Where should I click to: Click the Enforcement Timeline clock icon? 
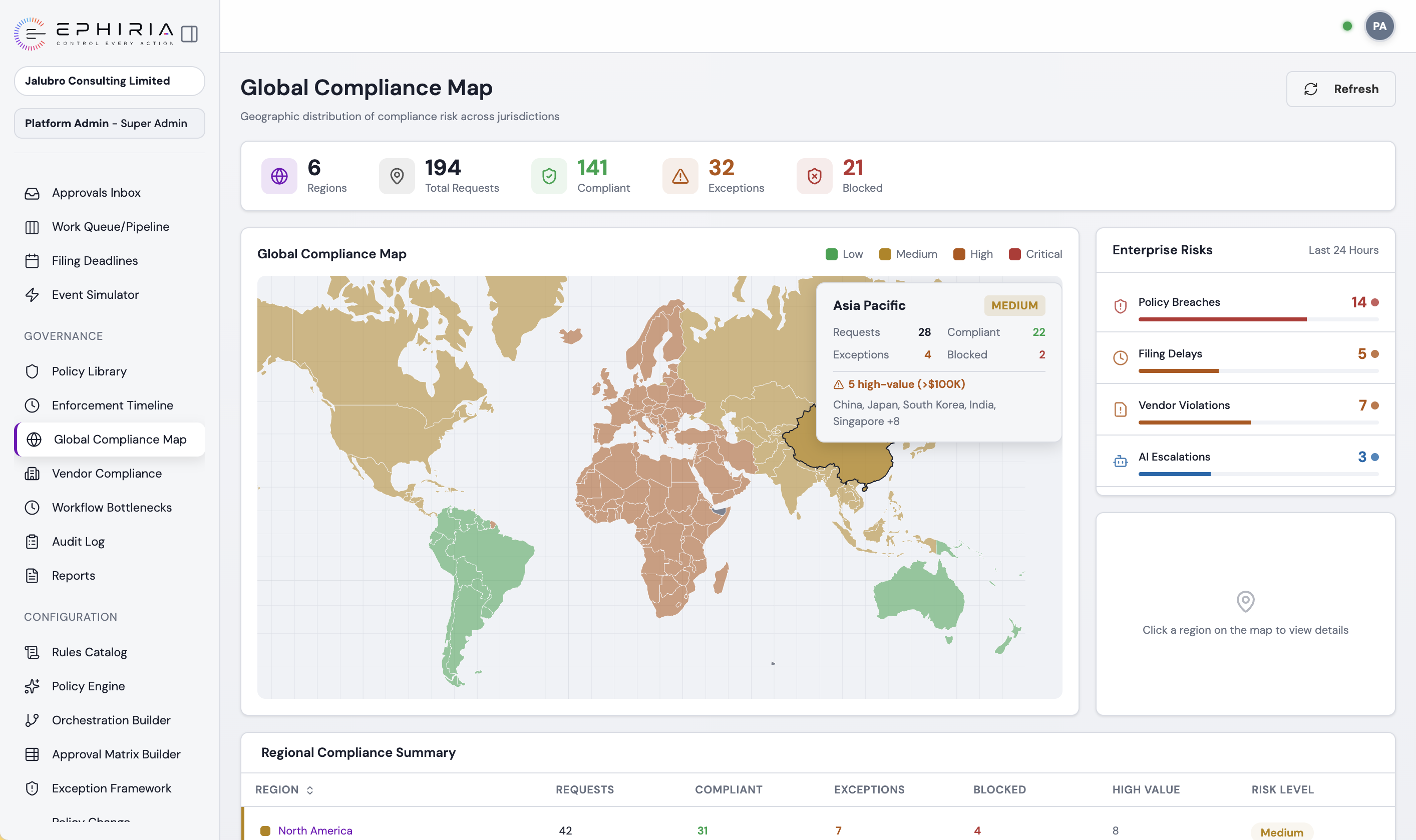32,405
